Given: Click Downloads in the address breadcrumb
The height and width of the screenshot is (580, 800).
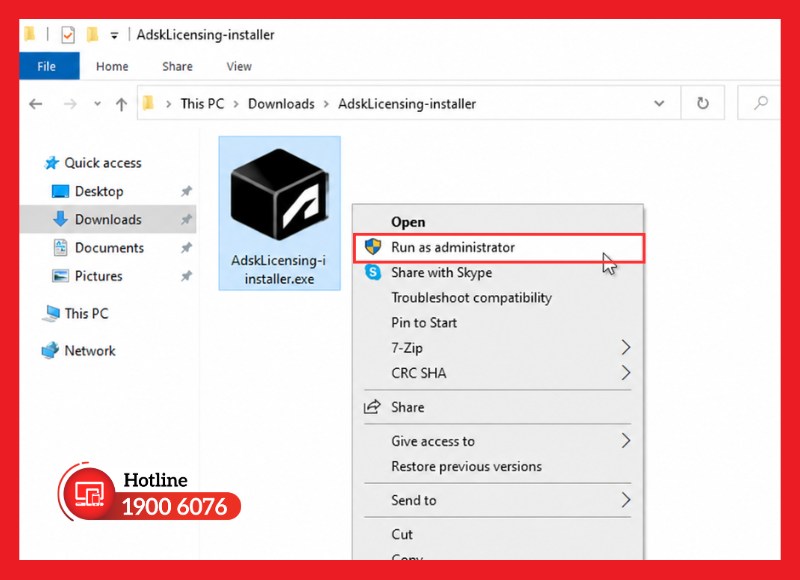Looking at the screenshot, I should [281, 104].
